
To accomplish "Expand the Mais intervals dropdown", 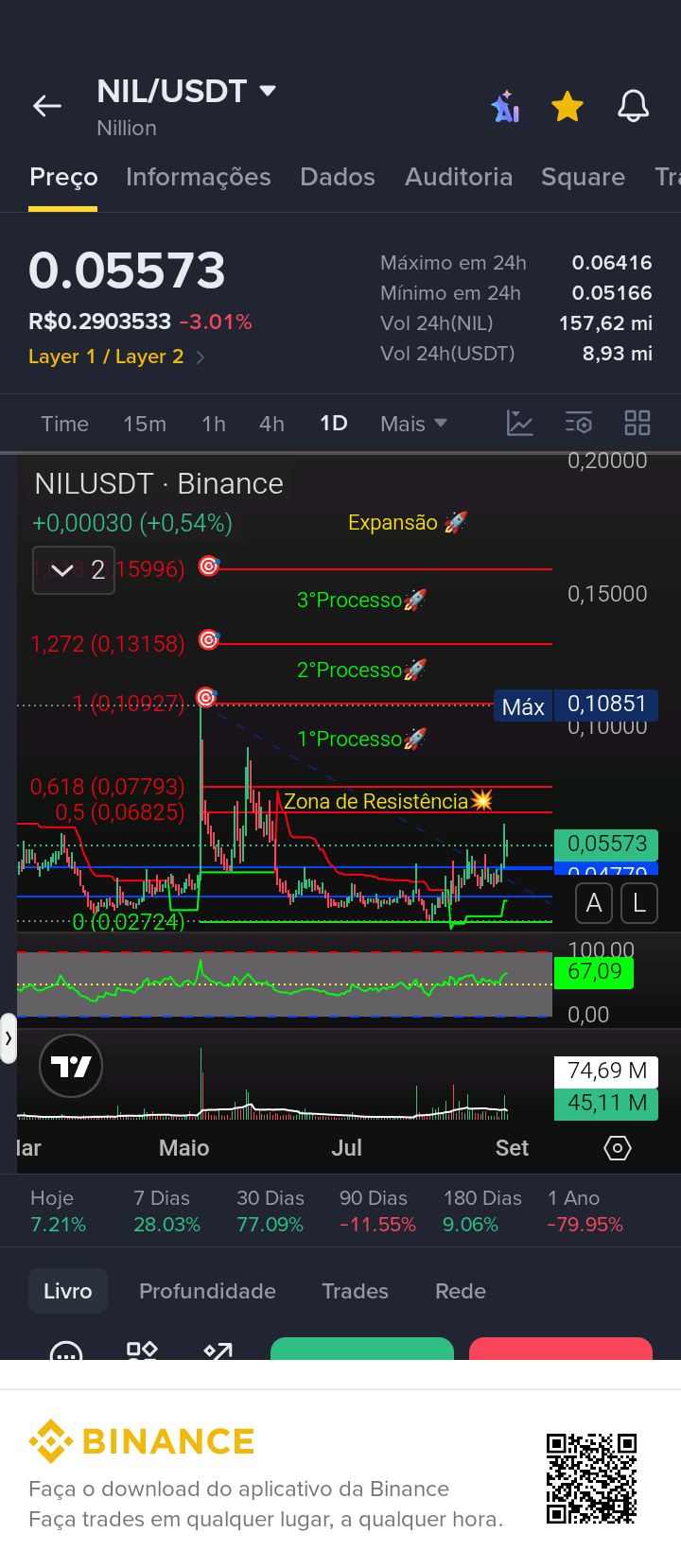I will (413, 424).
